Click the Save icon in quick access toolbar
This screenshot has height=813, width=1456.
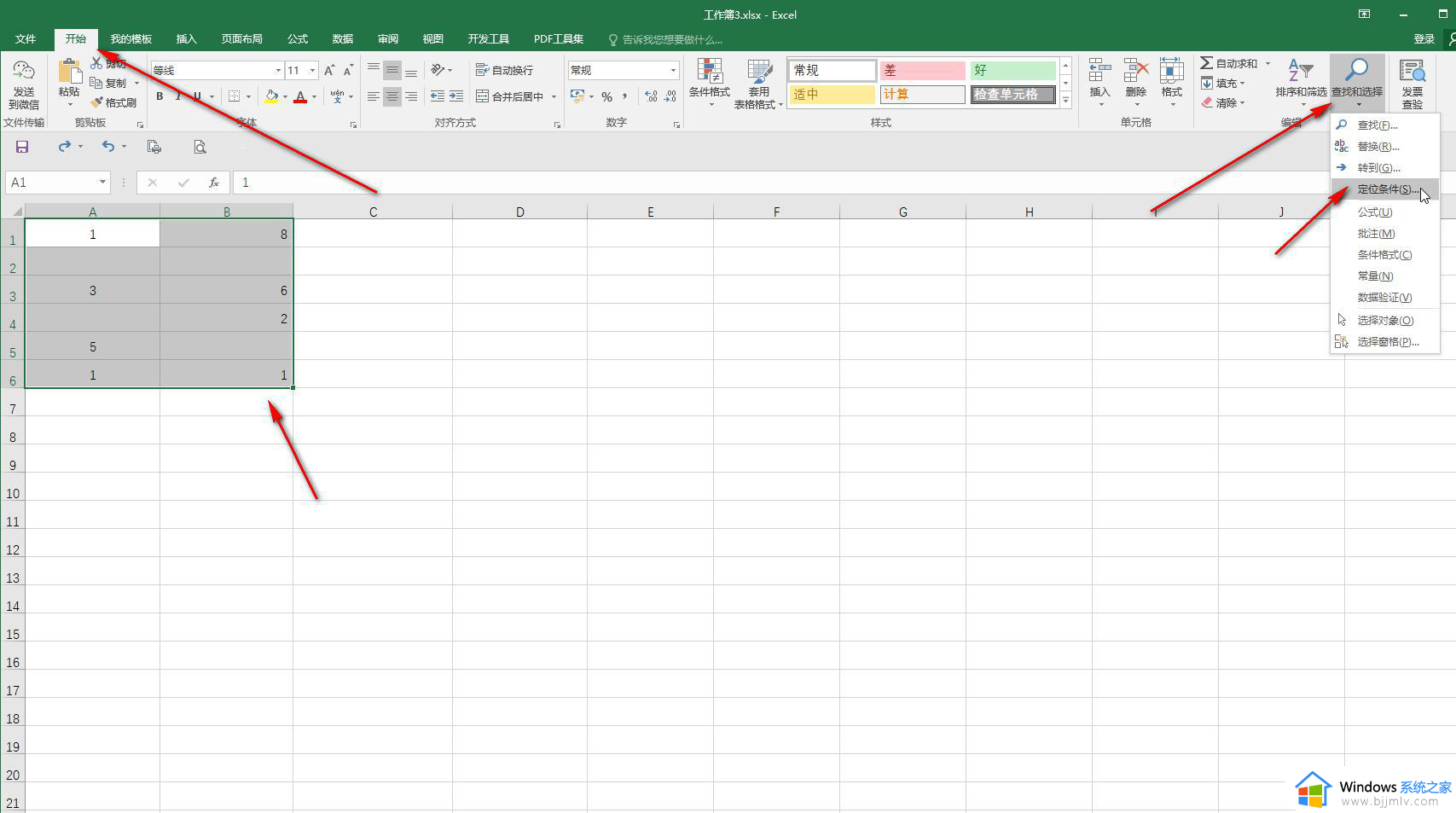tap(22, 147)
